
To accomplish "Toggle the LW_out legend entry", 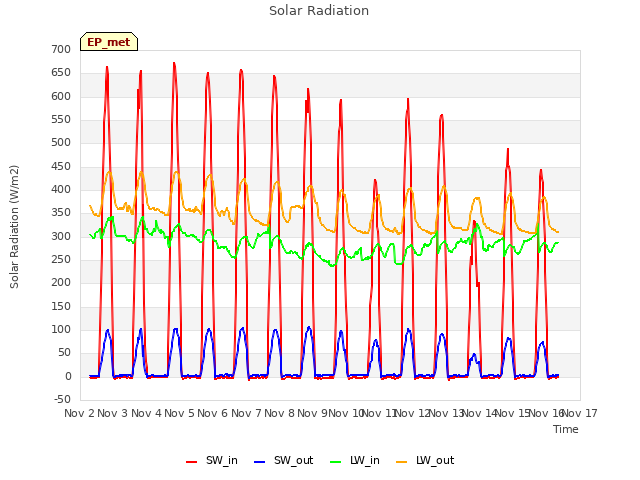I will (425, 460).
